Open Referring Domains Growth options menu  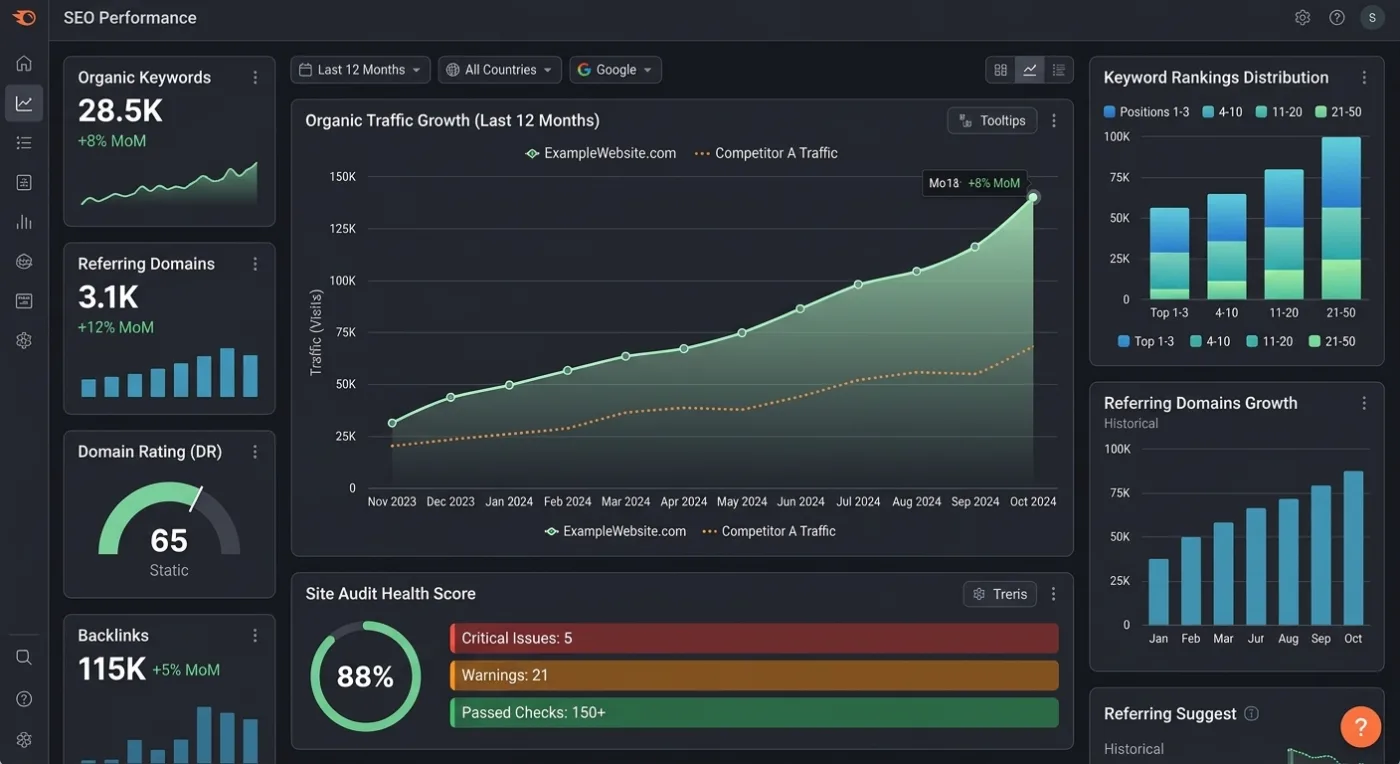click(x=1364, y=404)
